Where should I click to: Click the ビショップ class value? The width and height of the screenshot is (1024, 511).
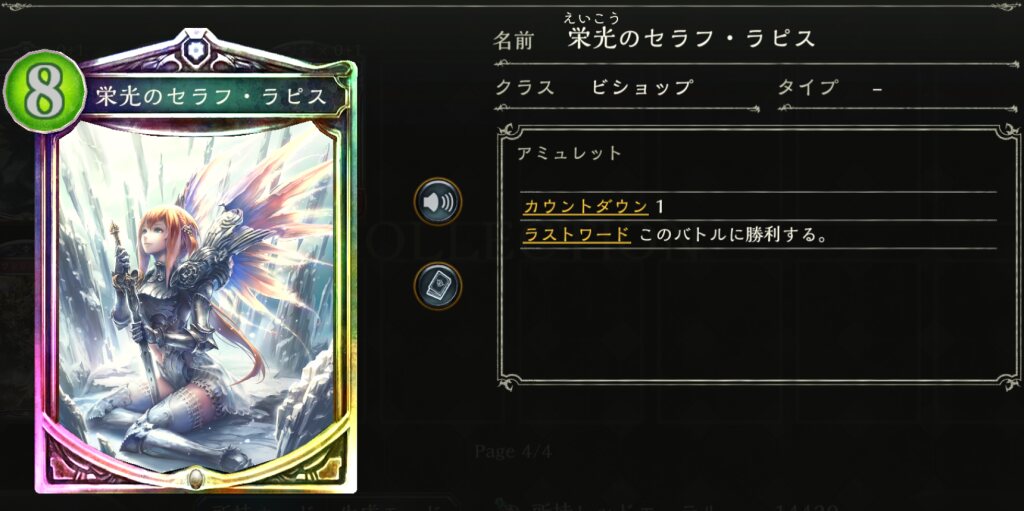(x=641, y=88)
